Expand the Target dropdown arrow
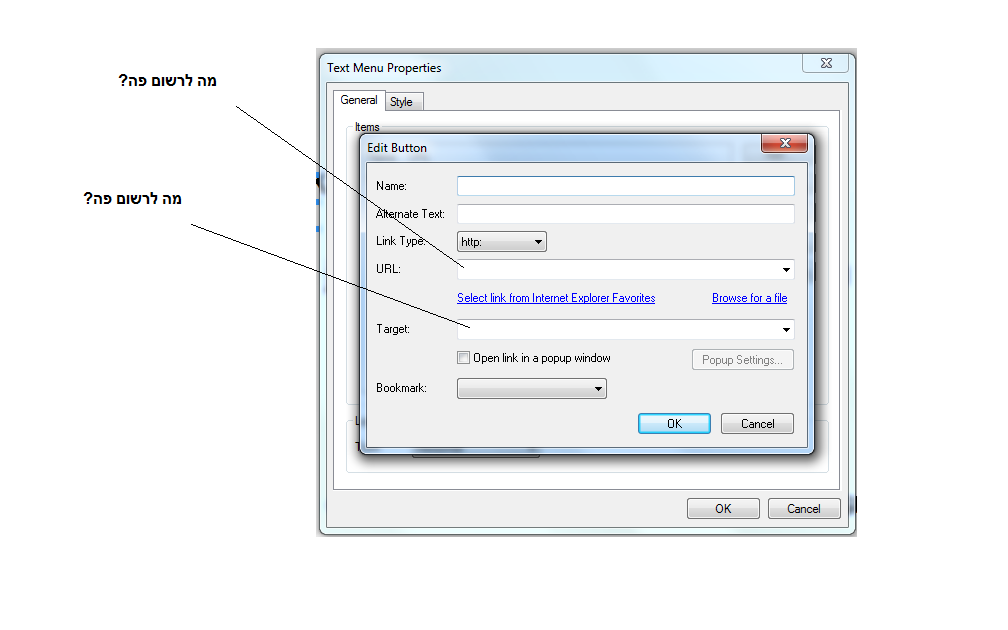 coord(787,330)
